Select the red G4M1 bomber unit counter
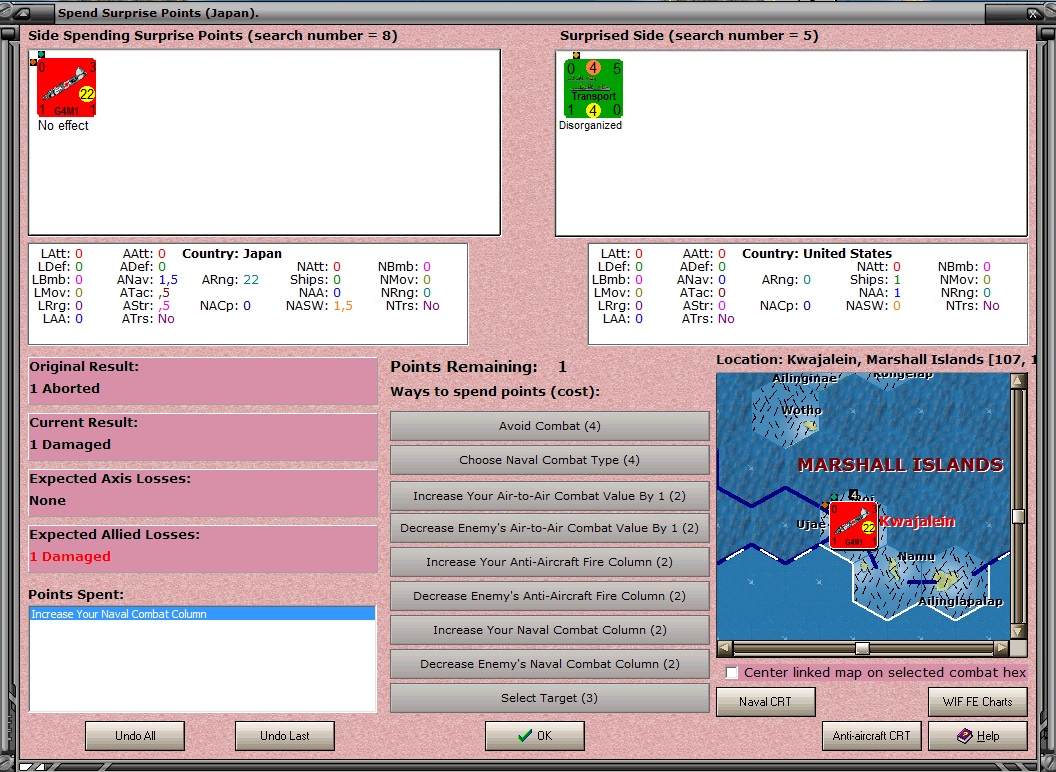This screenshot has width=1056, height=772. coord(66,88)
